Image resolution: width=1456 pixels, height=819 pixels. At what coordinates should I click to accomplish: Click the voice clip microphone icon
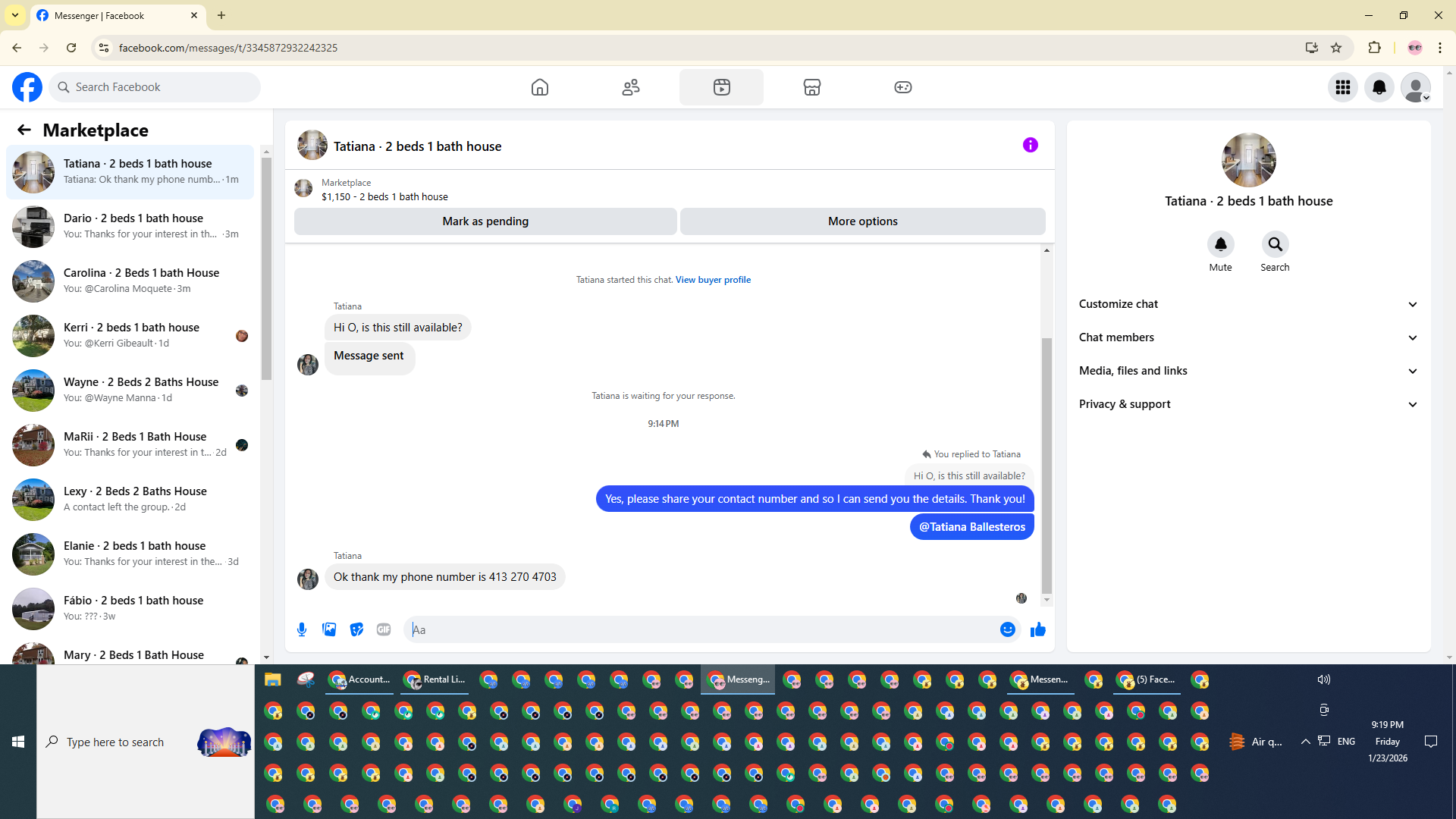[302, 629]
